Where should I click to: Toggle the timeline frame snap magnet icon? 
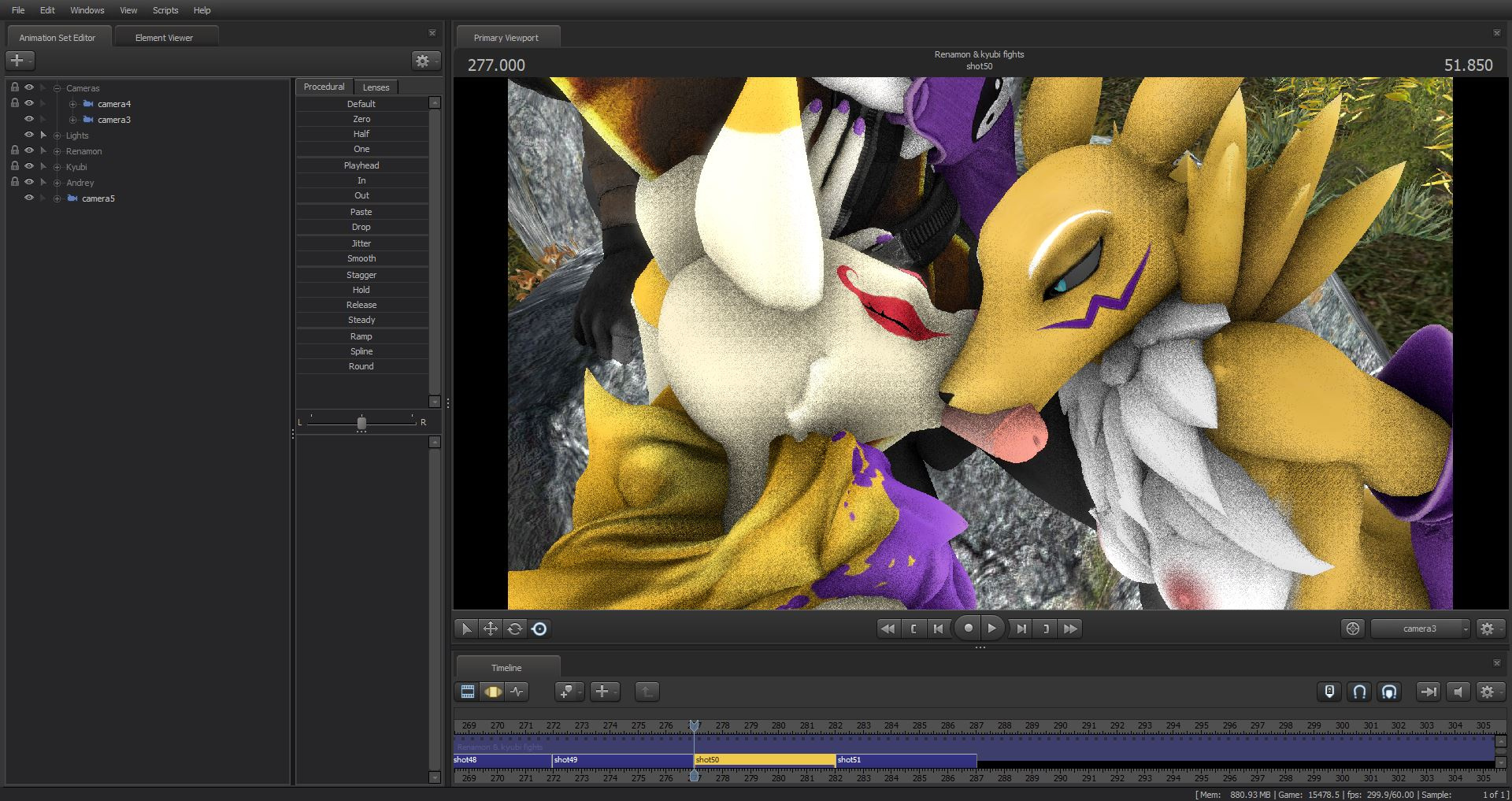click(1389, 692)
